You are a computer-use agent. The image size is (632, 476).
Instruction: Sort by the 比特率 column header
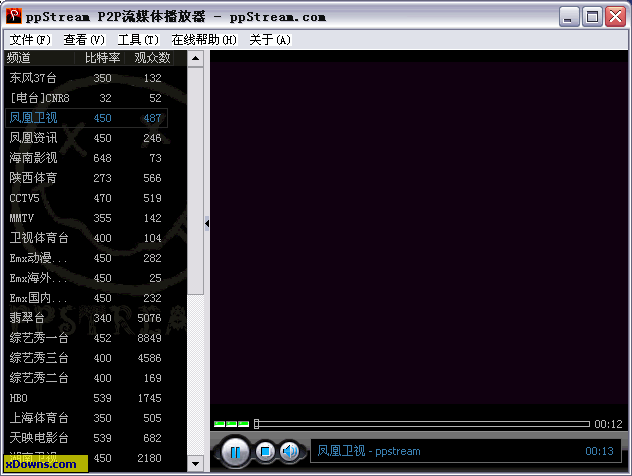coord(100,58)
